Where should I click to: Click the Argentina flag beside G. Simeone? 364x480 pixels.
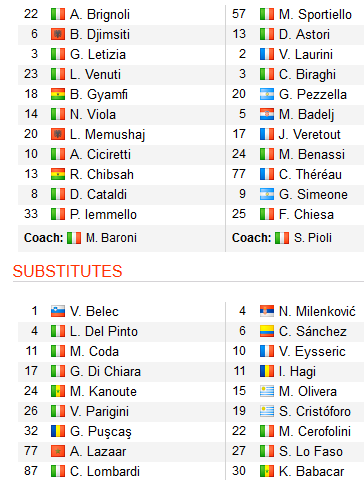coord(267,194)
